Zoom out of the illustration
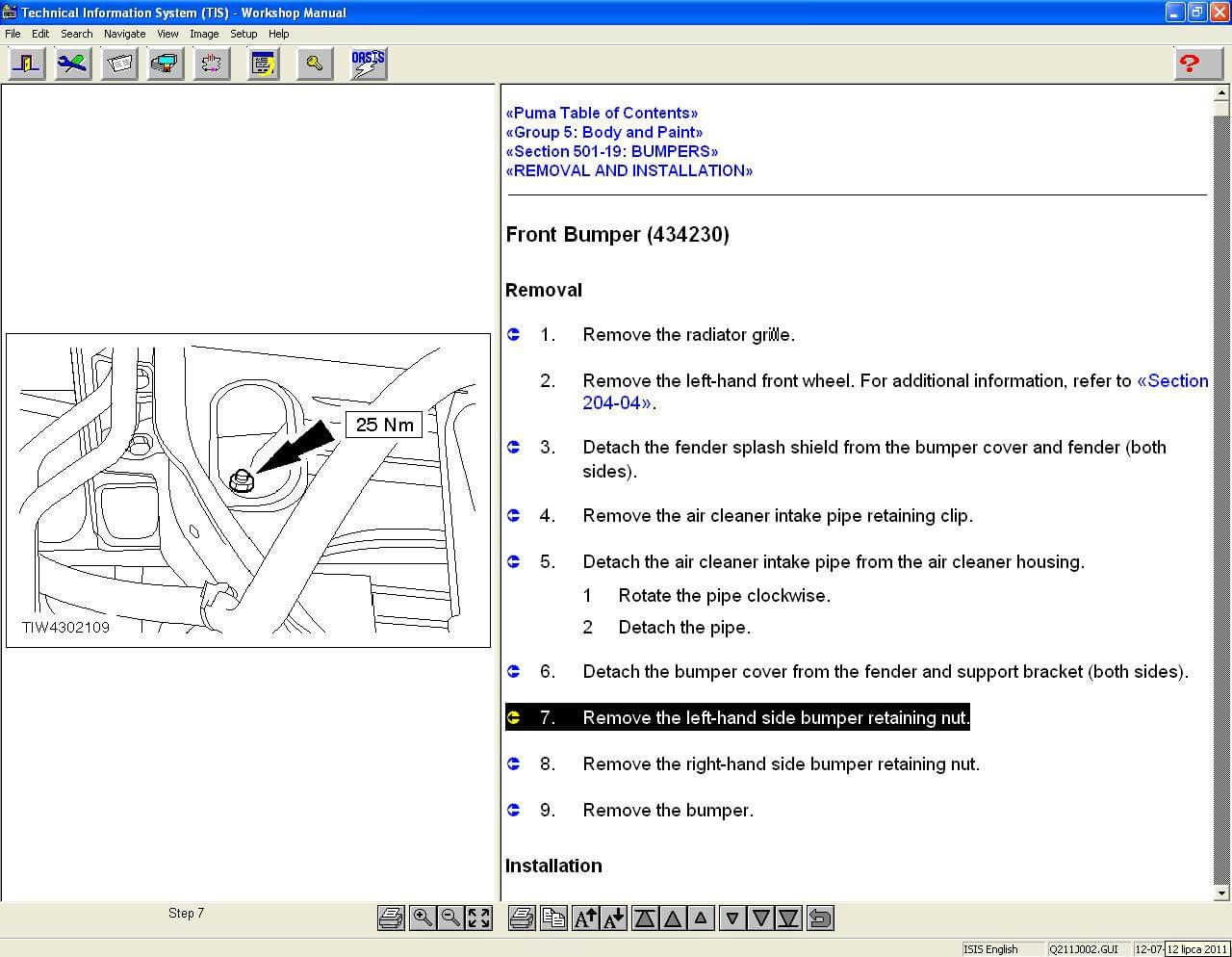The width and height of the screenshot is (1232, 957). [x=449, y=918]
